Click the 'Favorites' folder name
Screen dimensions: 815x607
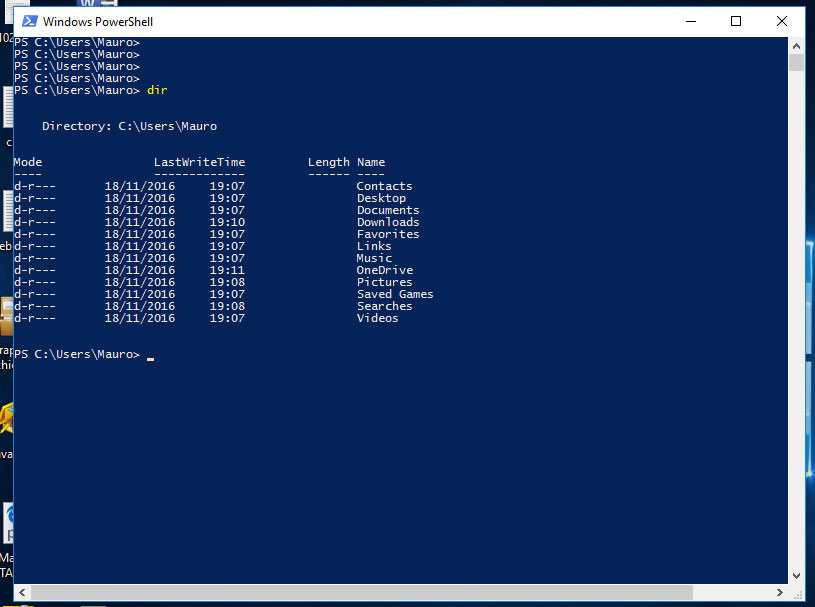[x=388, y=234]
